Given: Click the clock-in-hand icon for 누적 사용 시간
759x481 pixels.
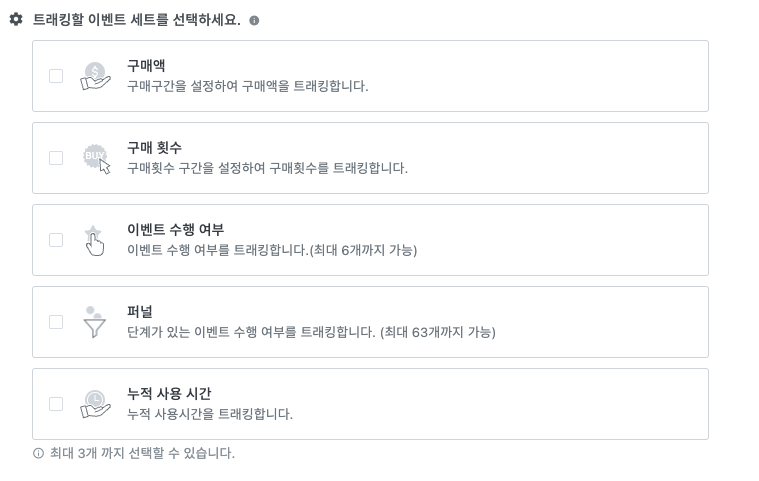Looking at the screenshot, I should [95, 405].
